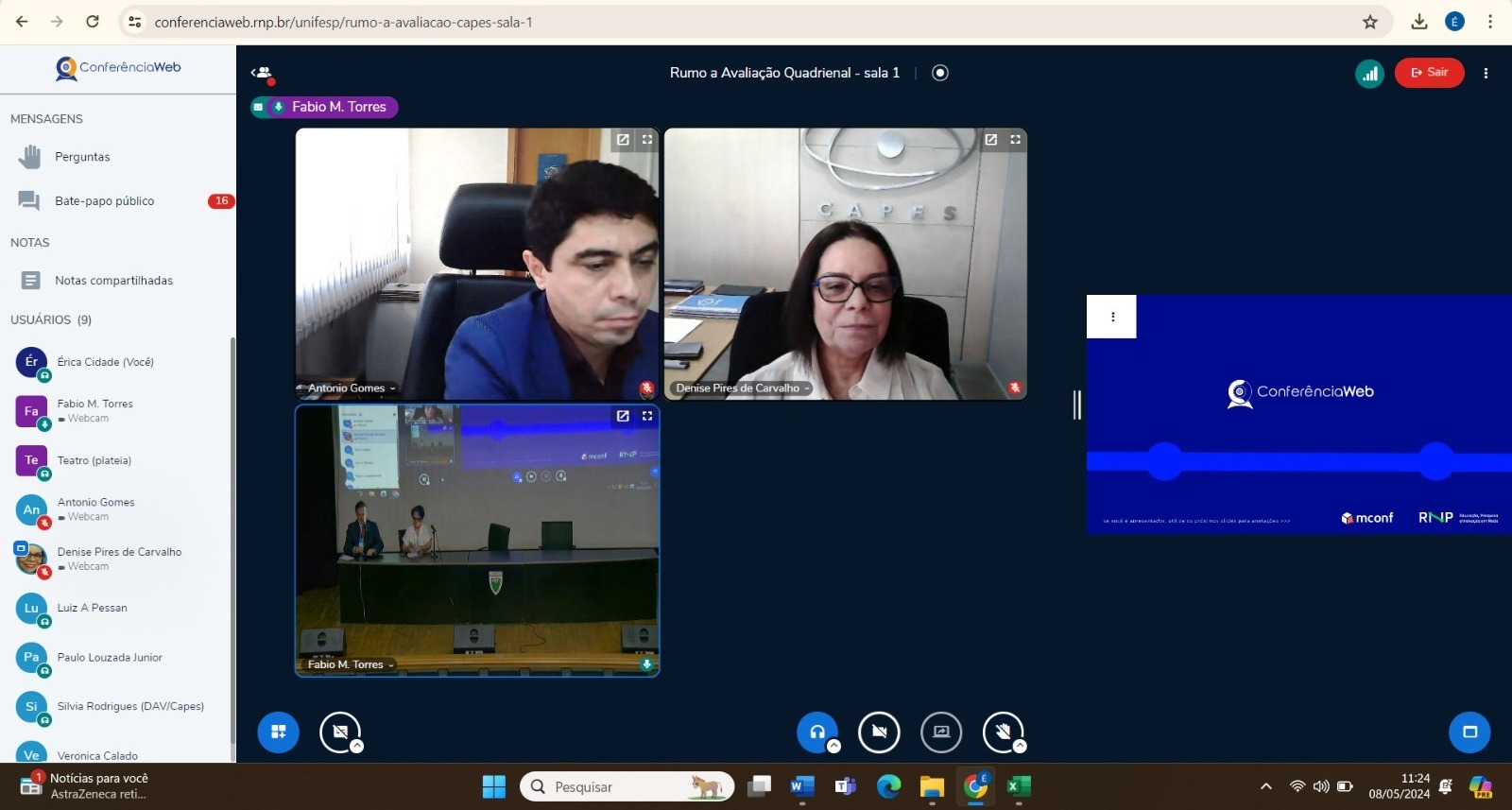Toggle listen-only audio headphones button
This screenshot has width=1512, height=810.
[x=817, y=732]
